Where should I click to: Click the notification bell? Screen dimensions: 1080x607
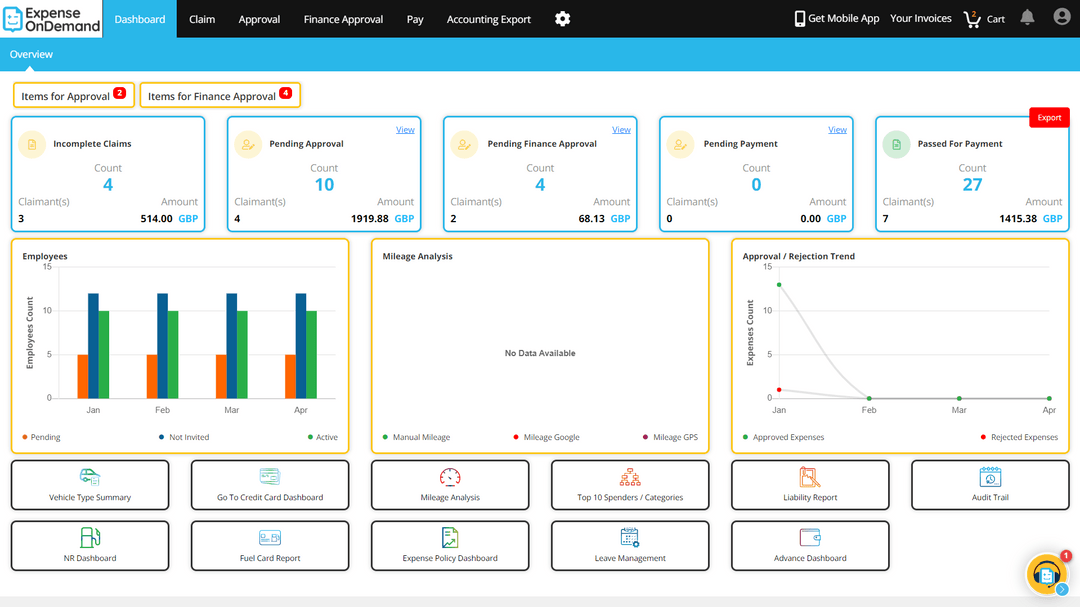(x=1027, y=17)
